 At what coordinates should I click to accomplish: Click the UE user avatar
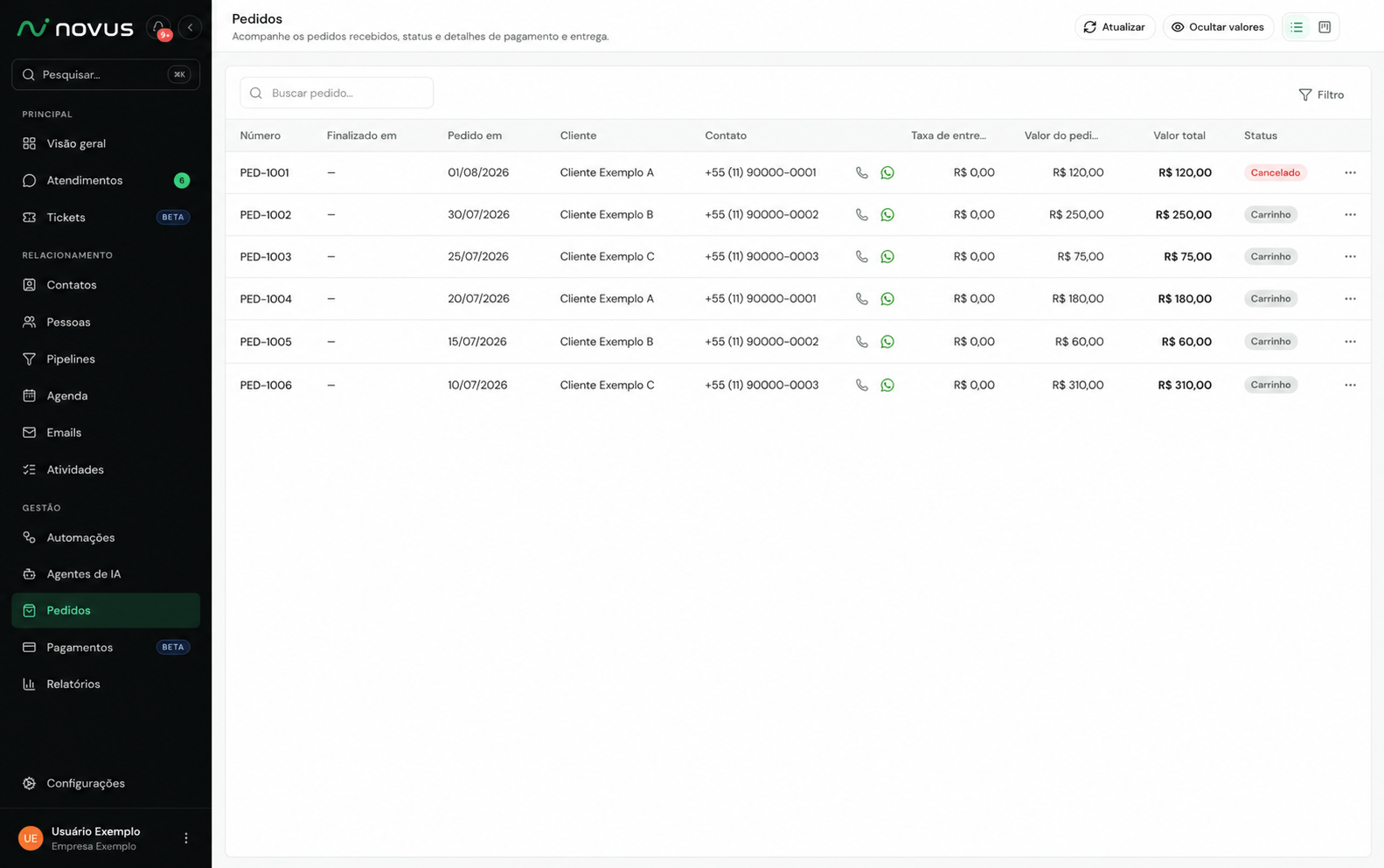(31, 838)
